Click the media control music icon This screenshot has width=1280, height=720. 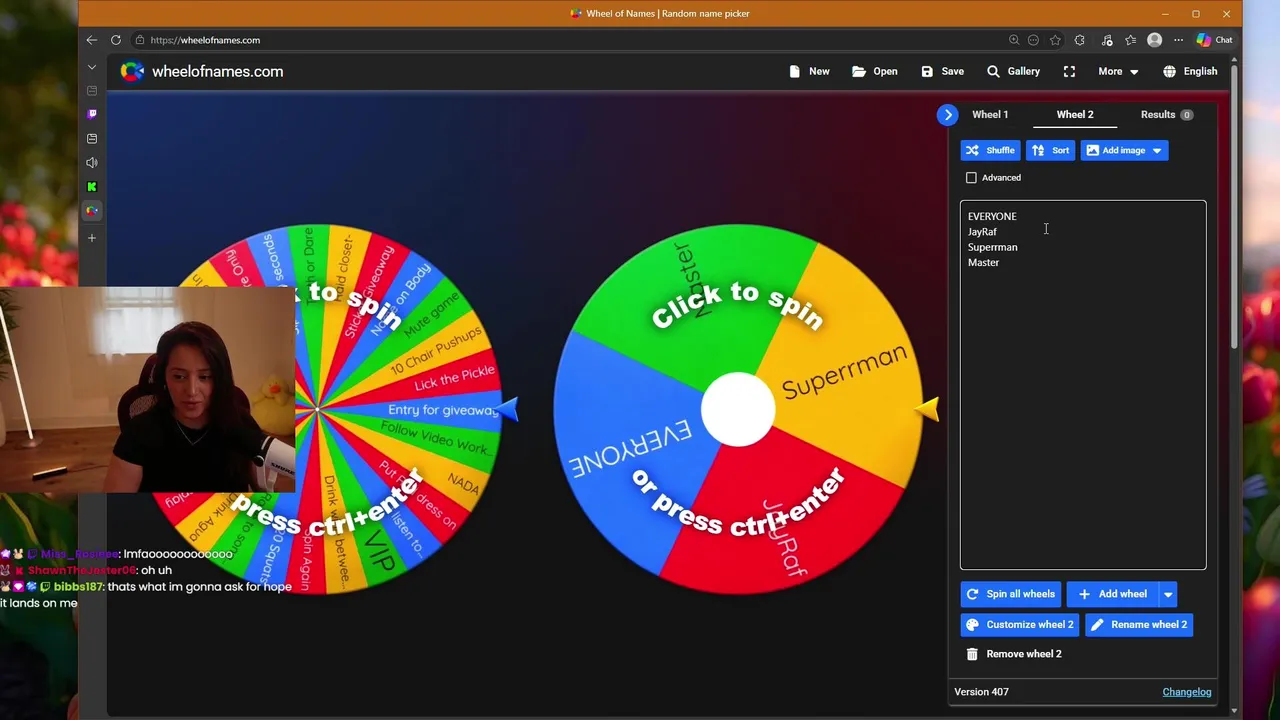1106,40
